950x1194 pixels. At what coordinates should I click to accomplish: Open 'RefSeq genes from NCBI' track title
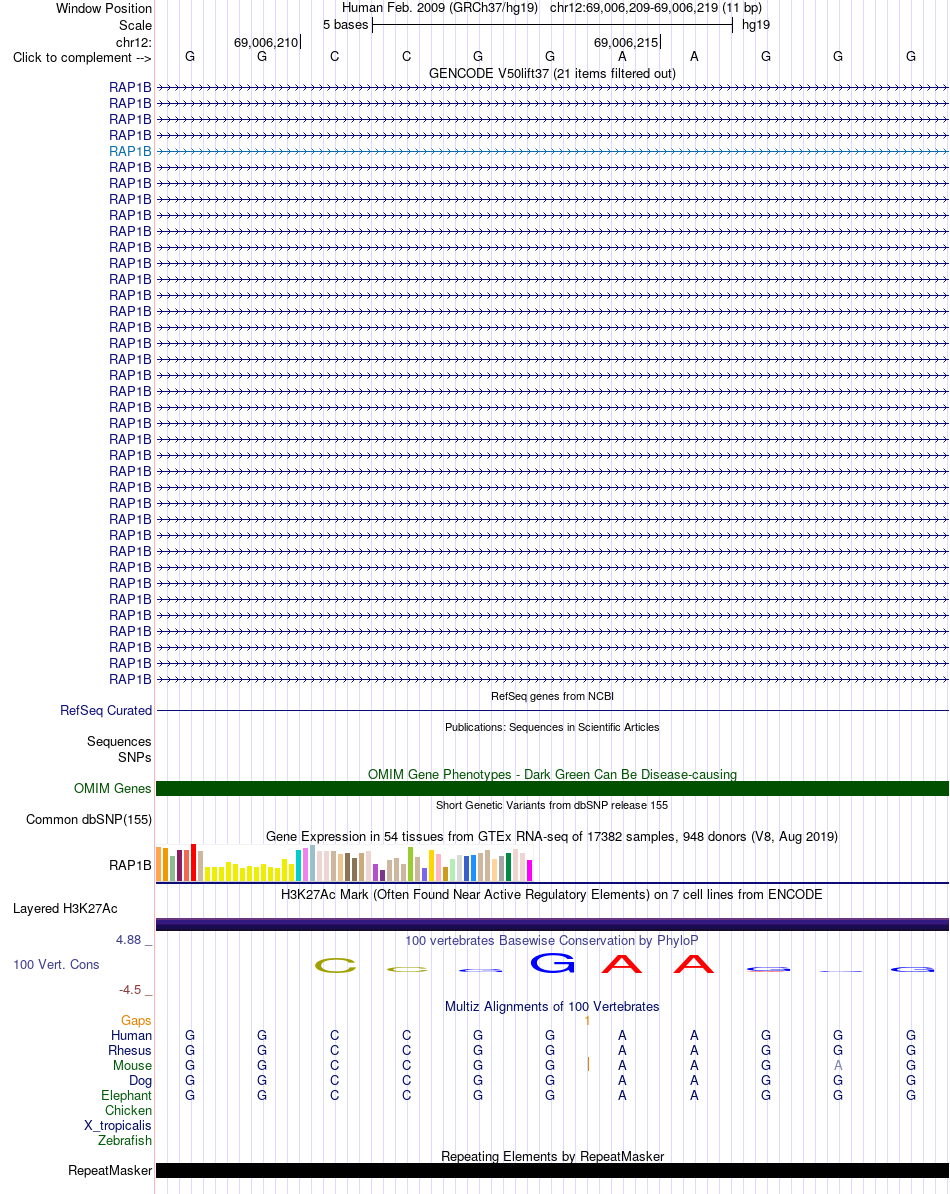pyautogui.click(x=552, y=696)
